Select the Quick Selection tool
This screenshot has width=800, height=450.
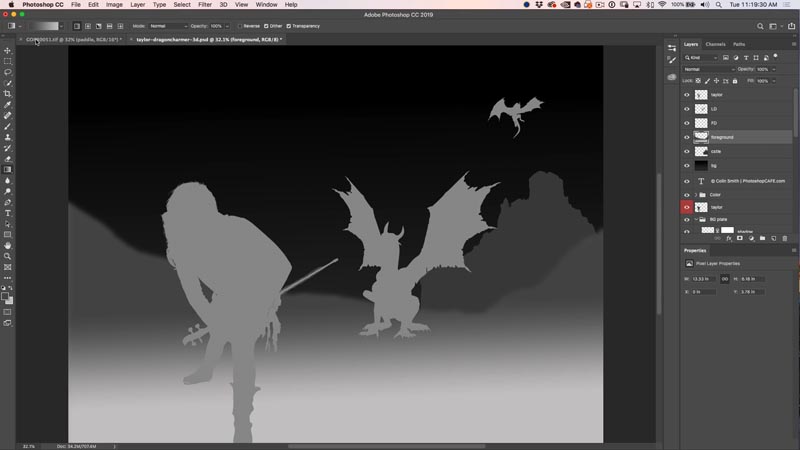point(8,83)
